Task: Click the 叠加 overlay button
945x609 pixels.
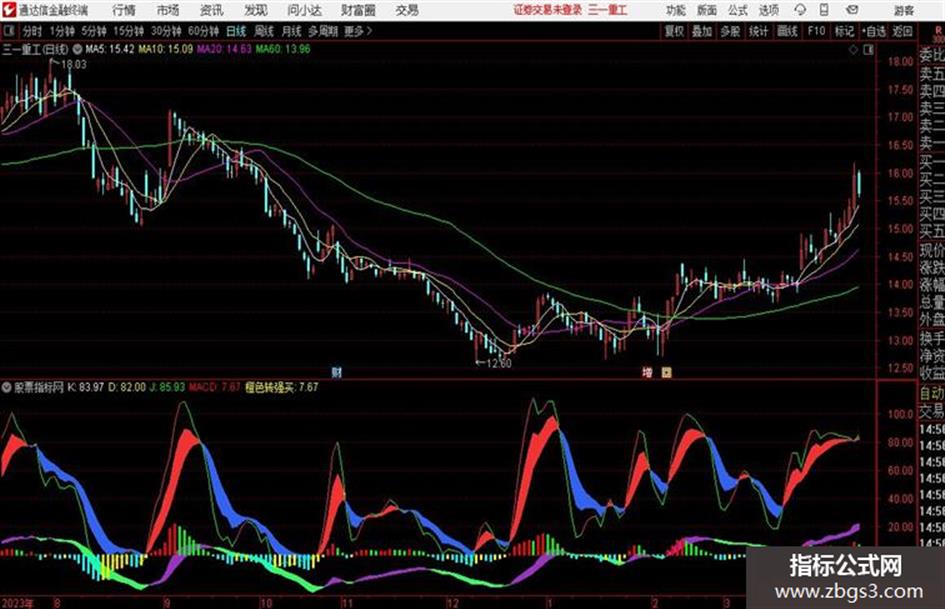Action: pyautogui.click(x=702, y=31)
